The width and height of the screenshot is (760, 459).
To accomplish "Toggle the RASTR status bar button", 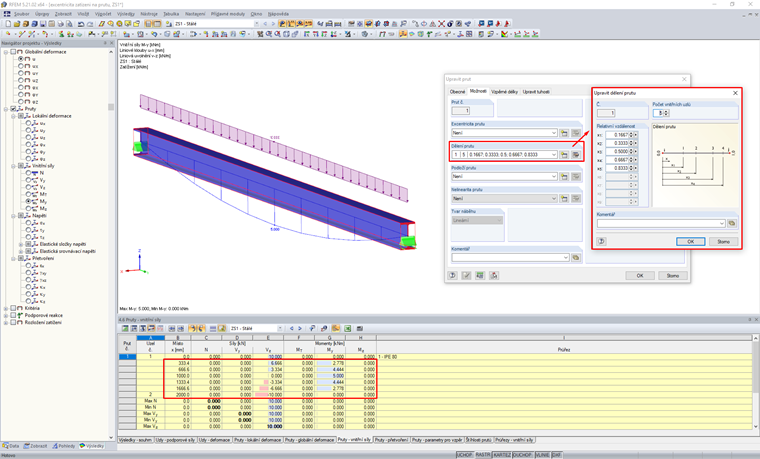I will tap(483, 455).
